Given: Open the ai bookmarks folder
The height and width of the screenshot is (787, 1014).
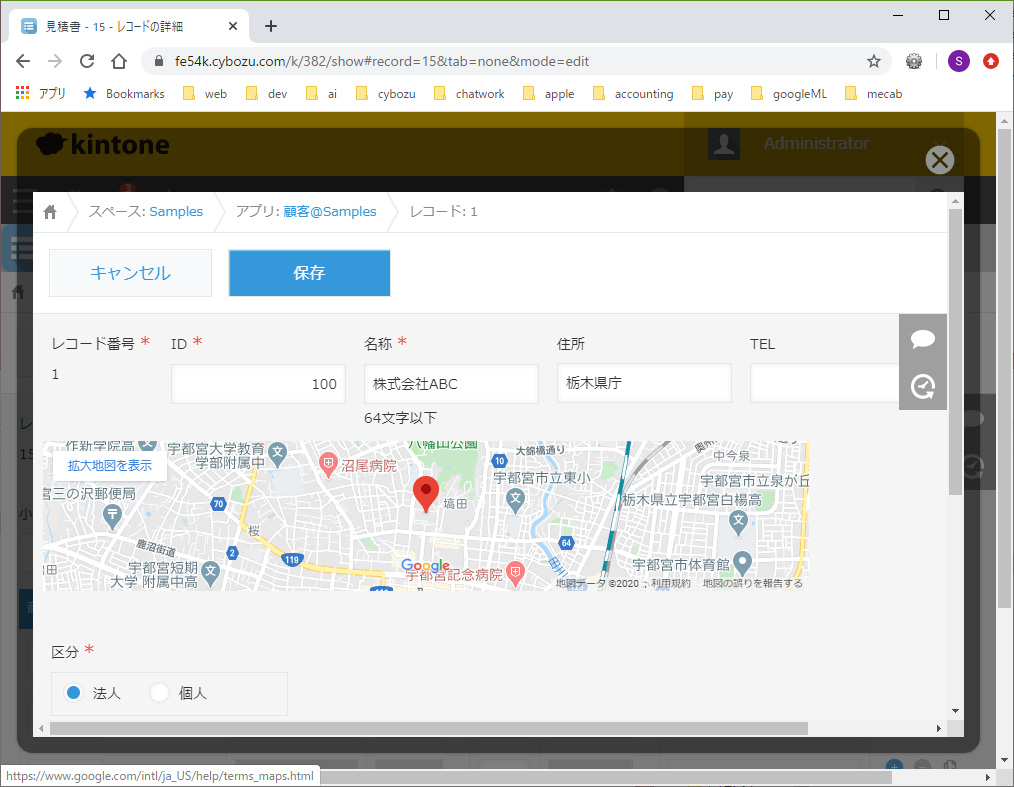Looking at the screenshot, I should tap(322, 94).
